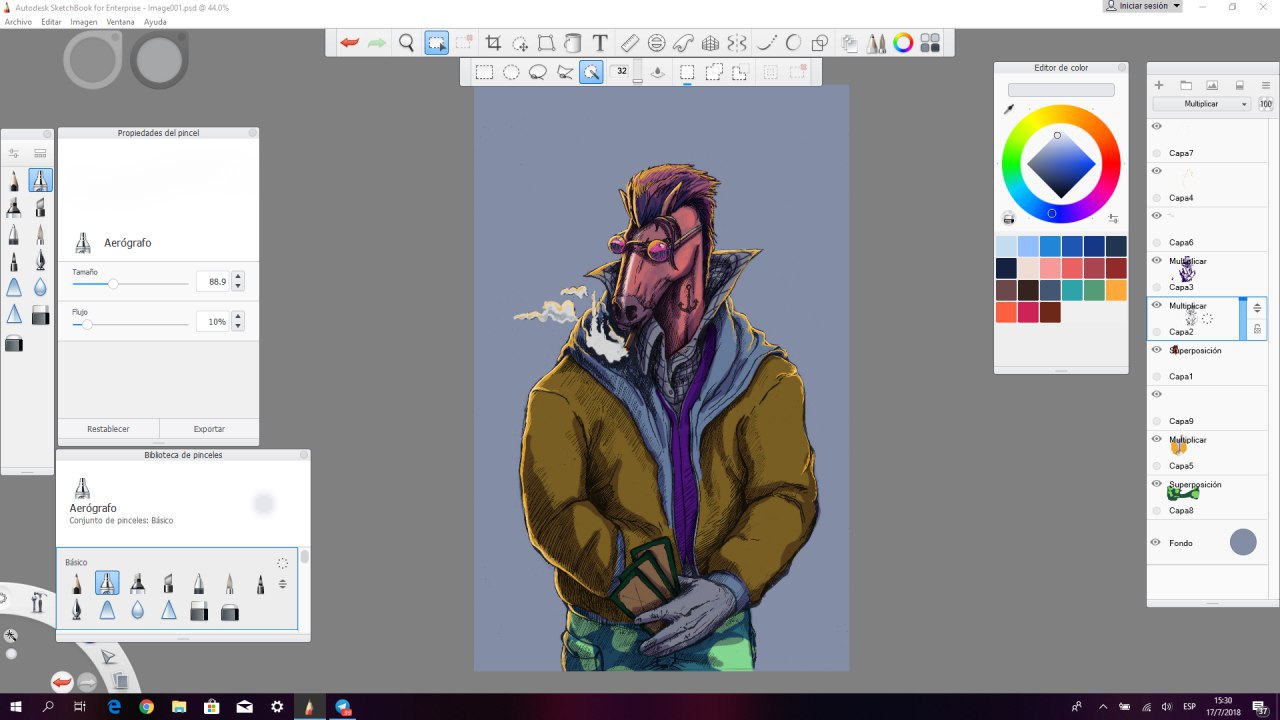This screenshot has height=720, width=1280.
Task: Select the Text tool
Action: coord(600,43)
